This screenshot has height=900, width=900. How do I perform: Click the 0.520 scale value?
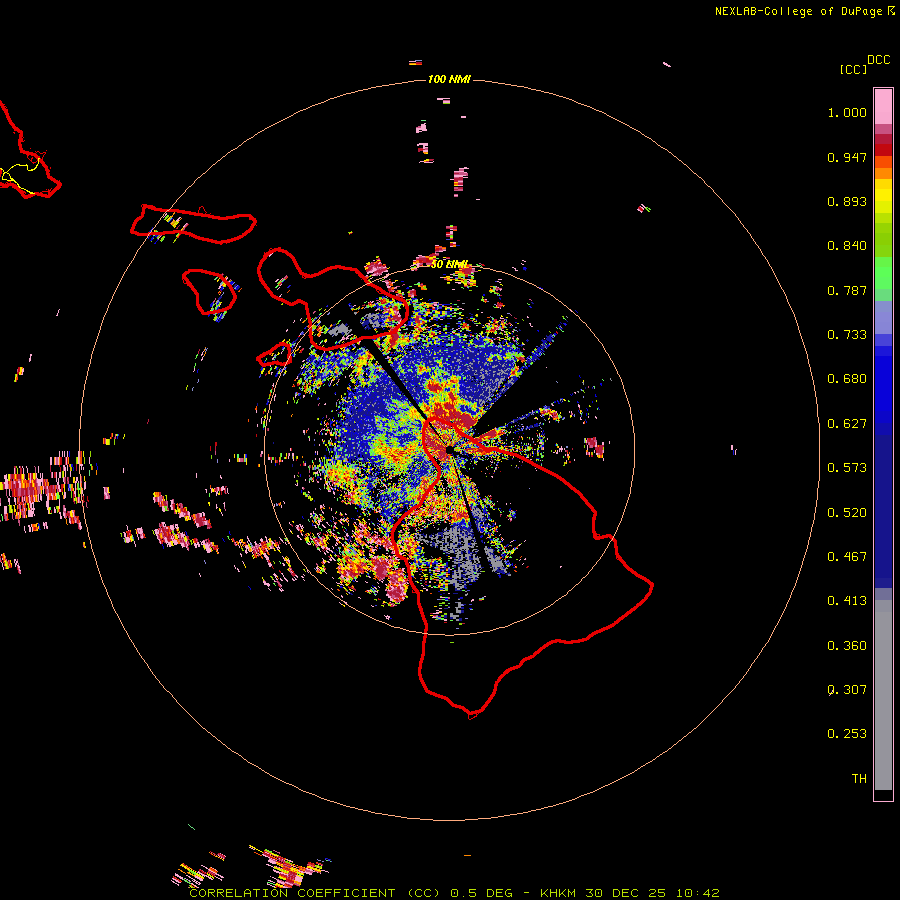(x=847, y=513)
